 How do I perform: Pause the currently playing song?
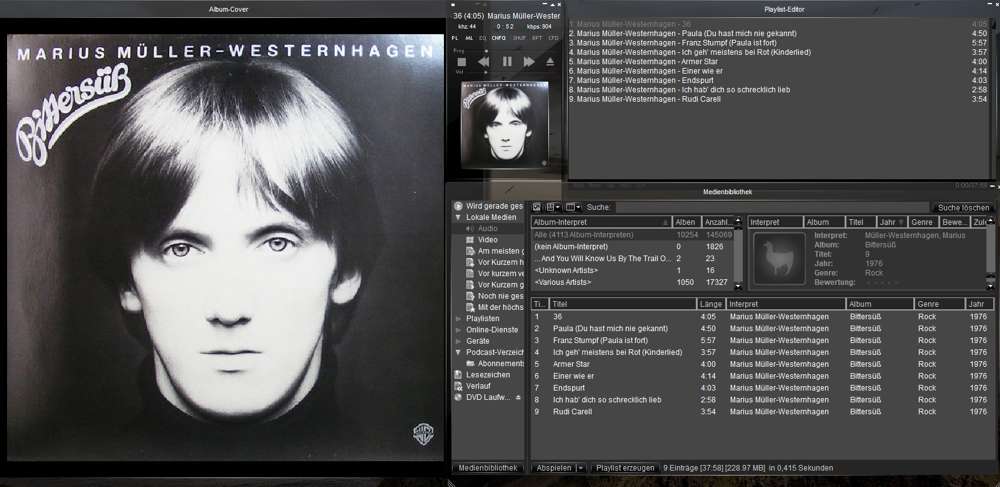pos(506,62)
